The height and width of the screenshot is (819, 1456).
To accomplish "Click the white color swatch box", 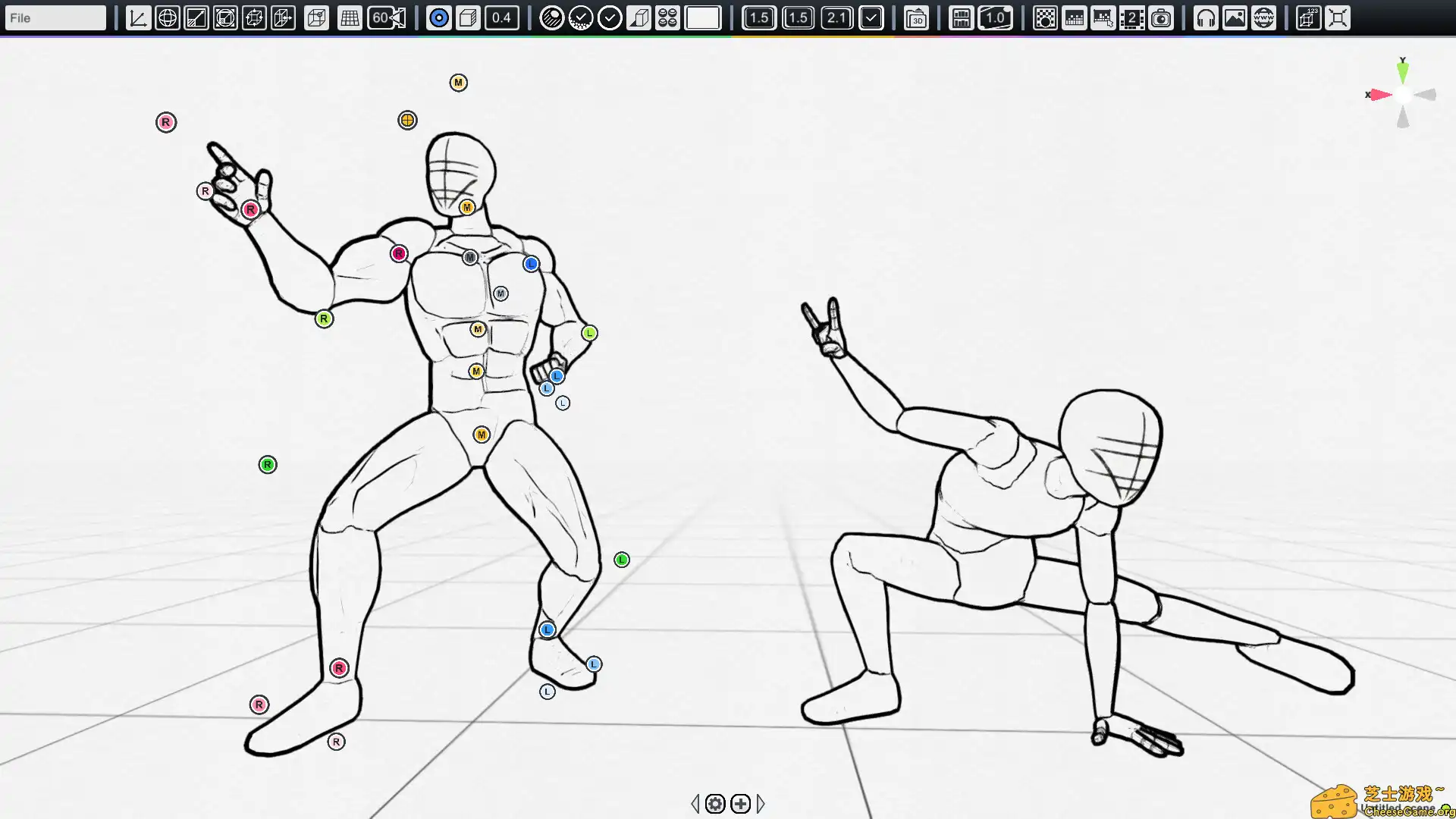I will pos(702,18).
